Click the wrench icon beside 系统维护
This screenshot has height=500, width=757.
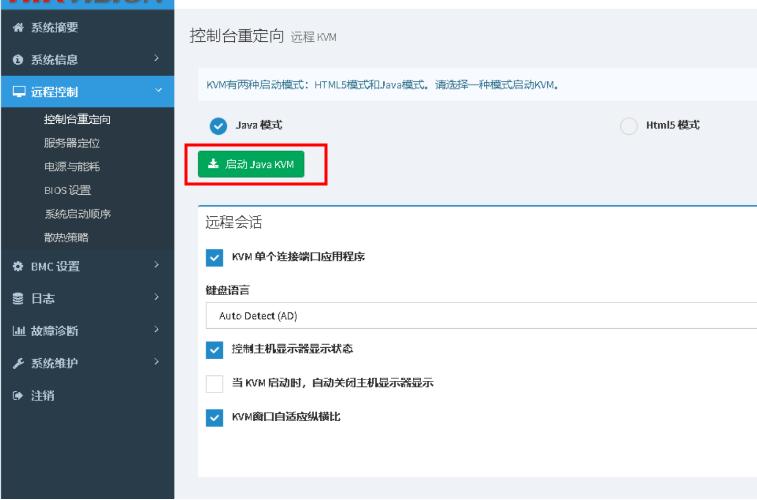click(18, 363)
